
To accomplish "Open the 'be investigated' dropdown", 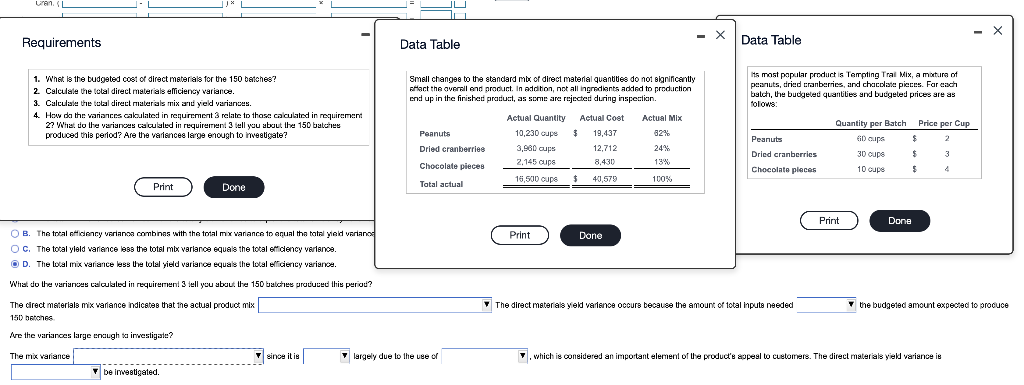I will click(56, 372).
